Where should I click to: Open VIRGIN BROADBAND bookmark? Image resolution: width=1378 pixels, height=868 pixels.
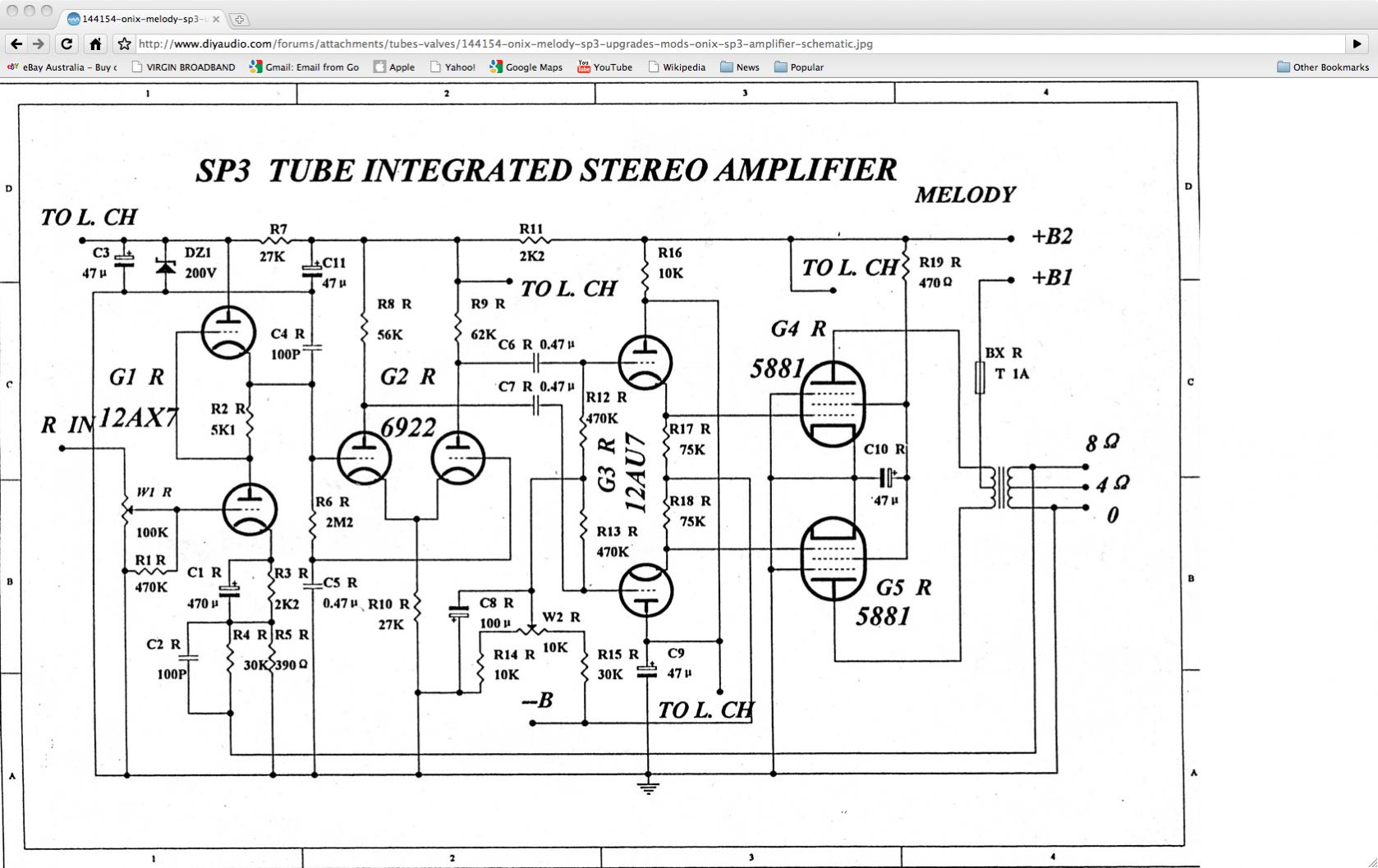coord(183,67)
